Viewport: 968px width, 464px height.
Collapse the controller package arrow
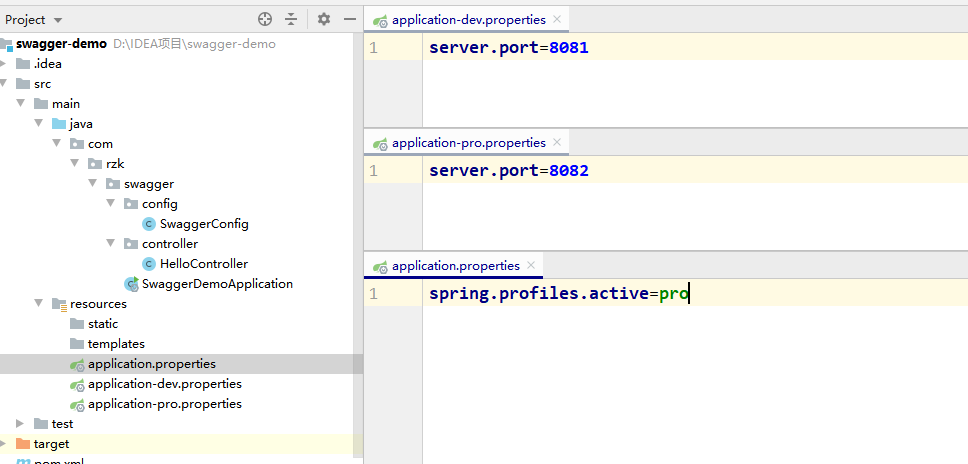pyautogui.click(x=110, y=243)
